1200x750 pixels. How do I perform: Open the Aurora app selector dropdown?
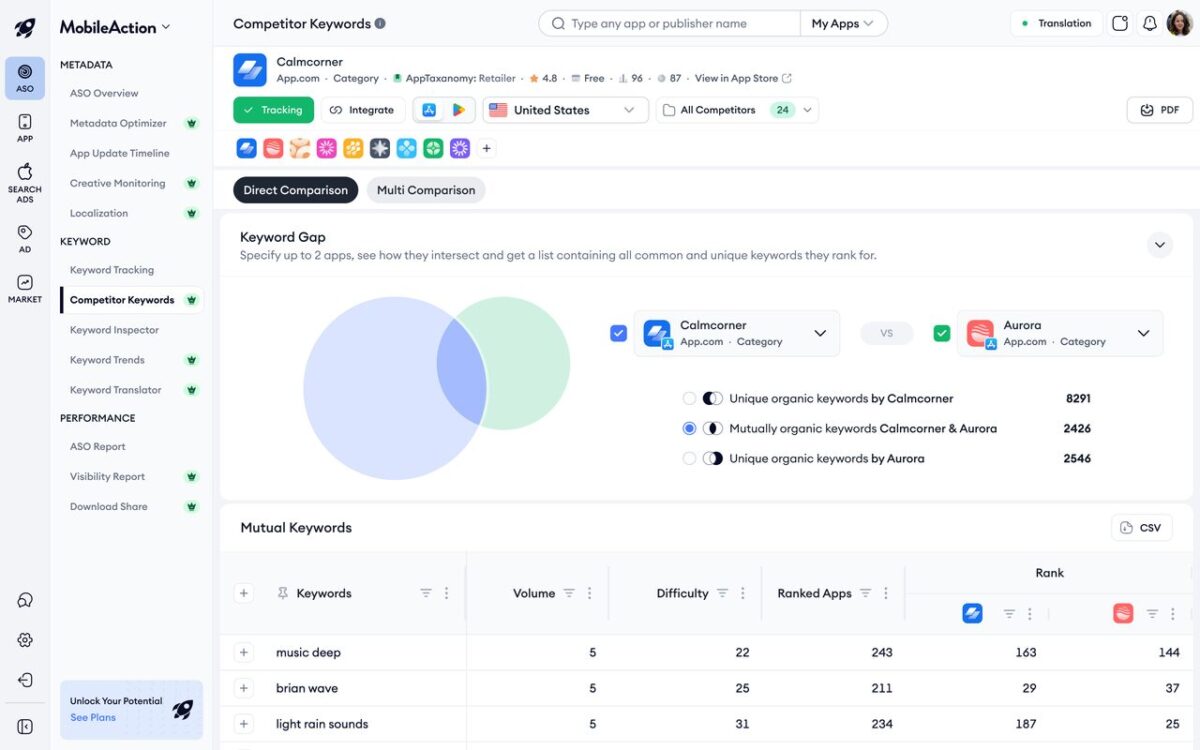(x=1060, y=333)
